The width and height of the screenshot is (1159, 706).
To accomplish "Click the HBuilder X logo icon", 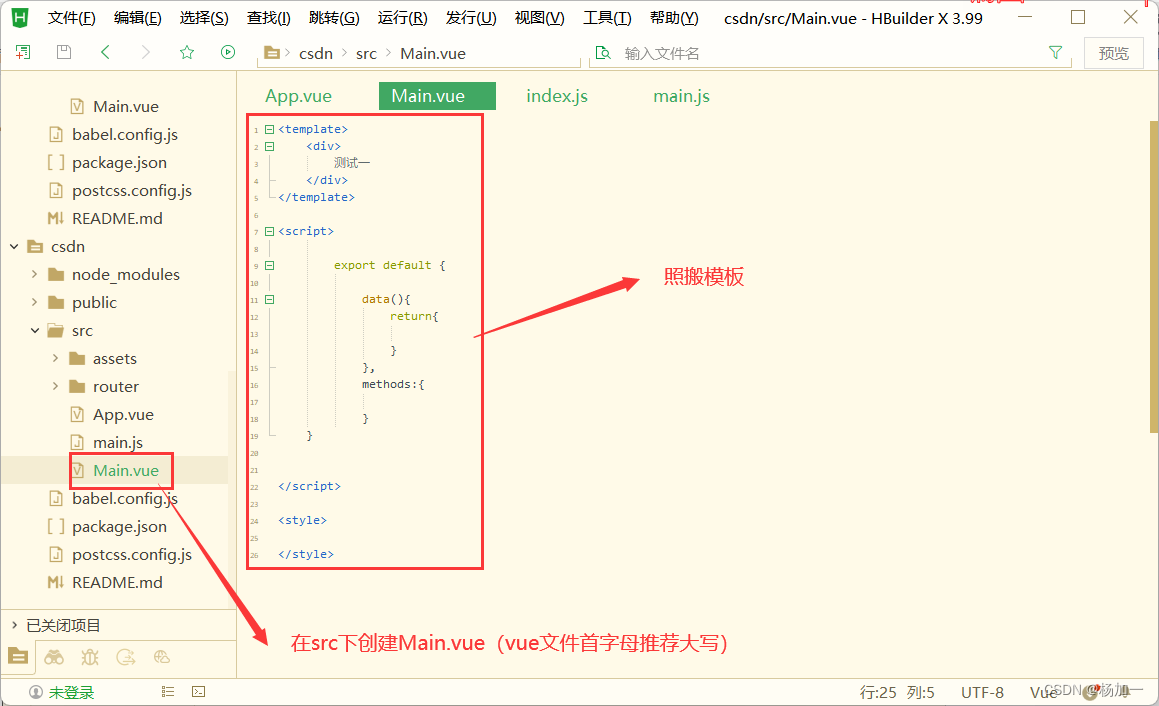I will pos(20,18).
